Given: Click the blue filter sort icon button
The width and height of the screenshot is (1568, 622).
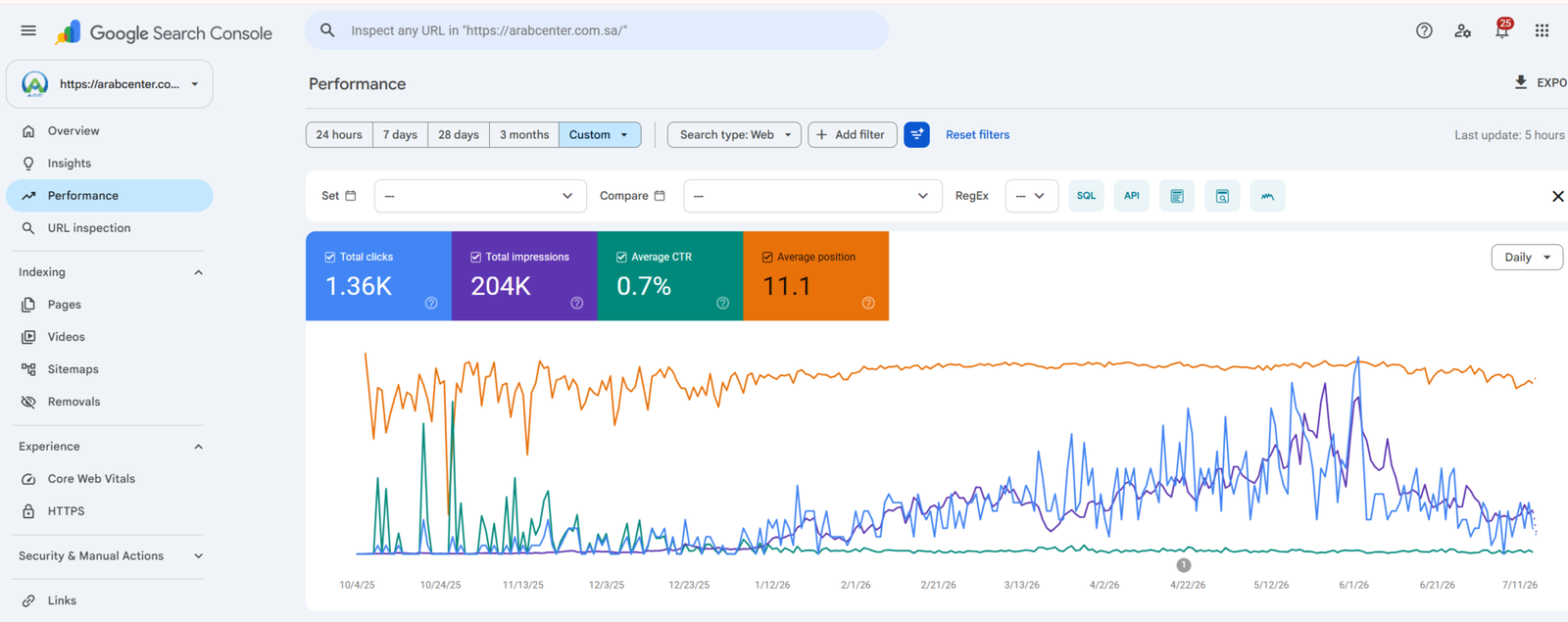Looking at the screenshot, I should (916, 135).
